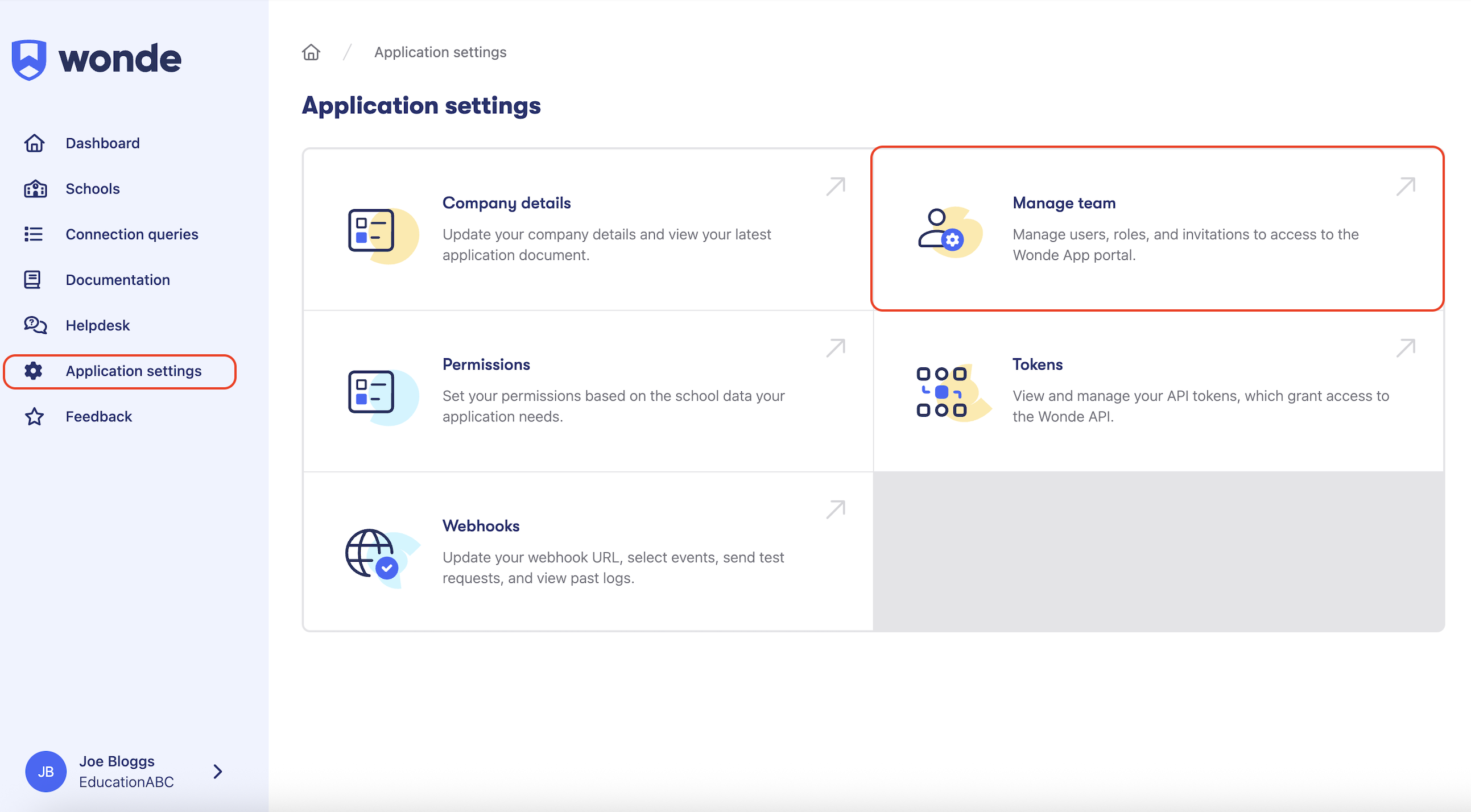Click Application settings breadcrumb text
Viewport: 1471px width, 812px height.
point(440,52)
